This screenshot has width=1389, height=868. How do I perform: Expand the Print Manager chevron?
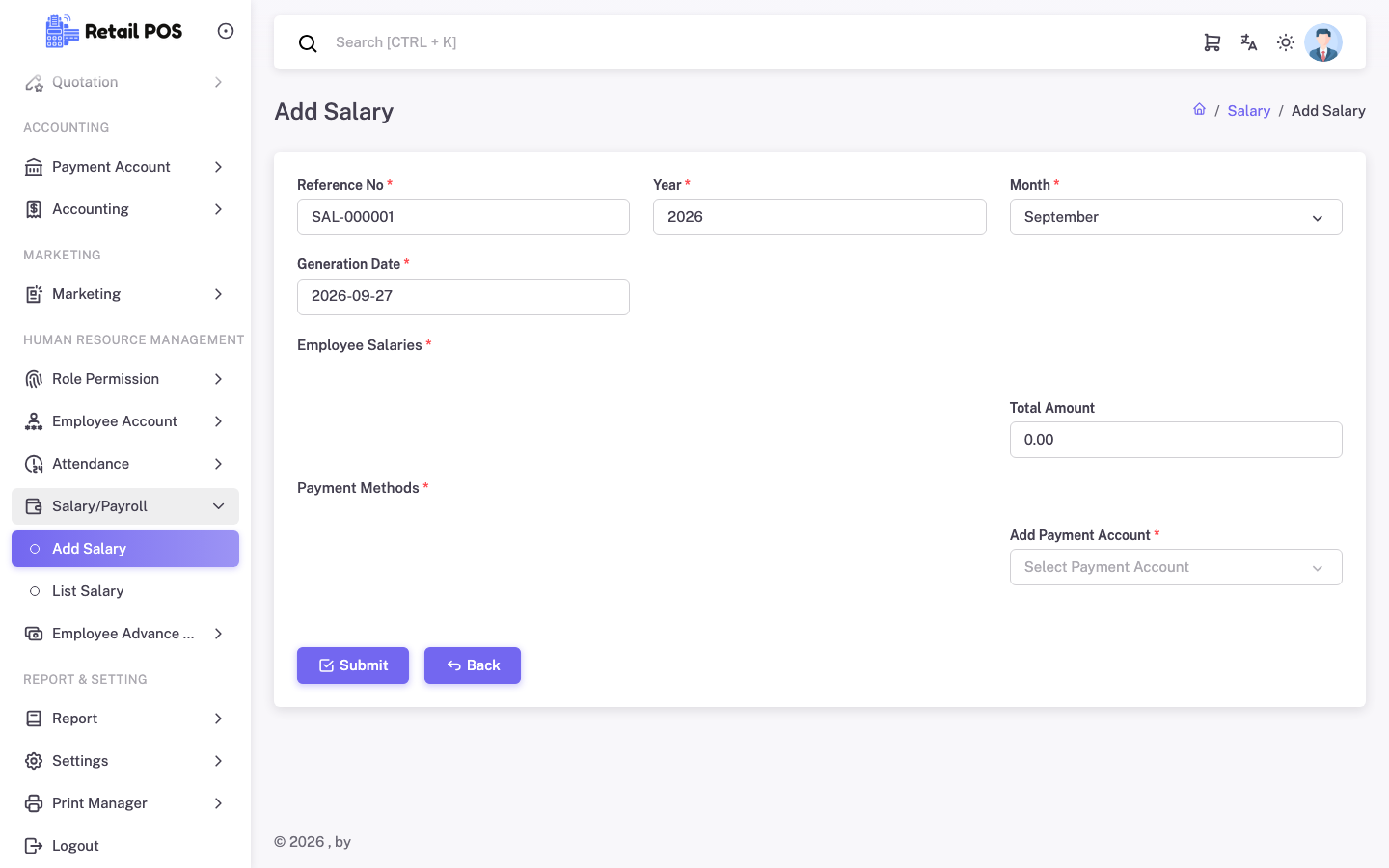(x=218, y=803)
